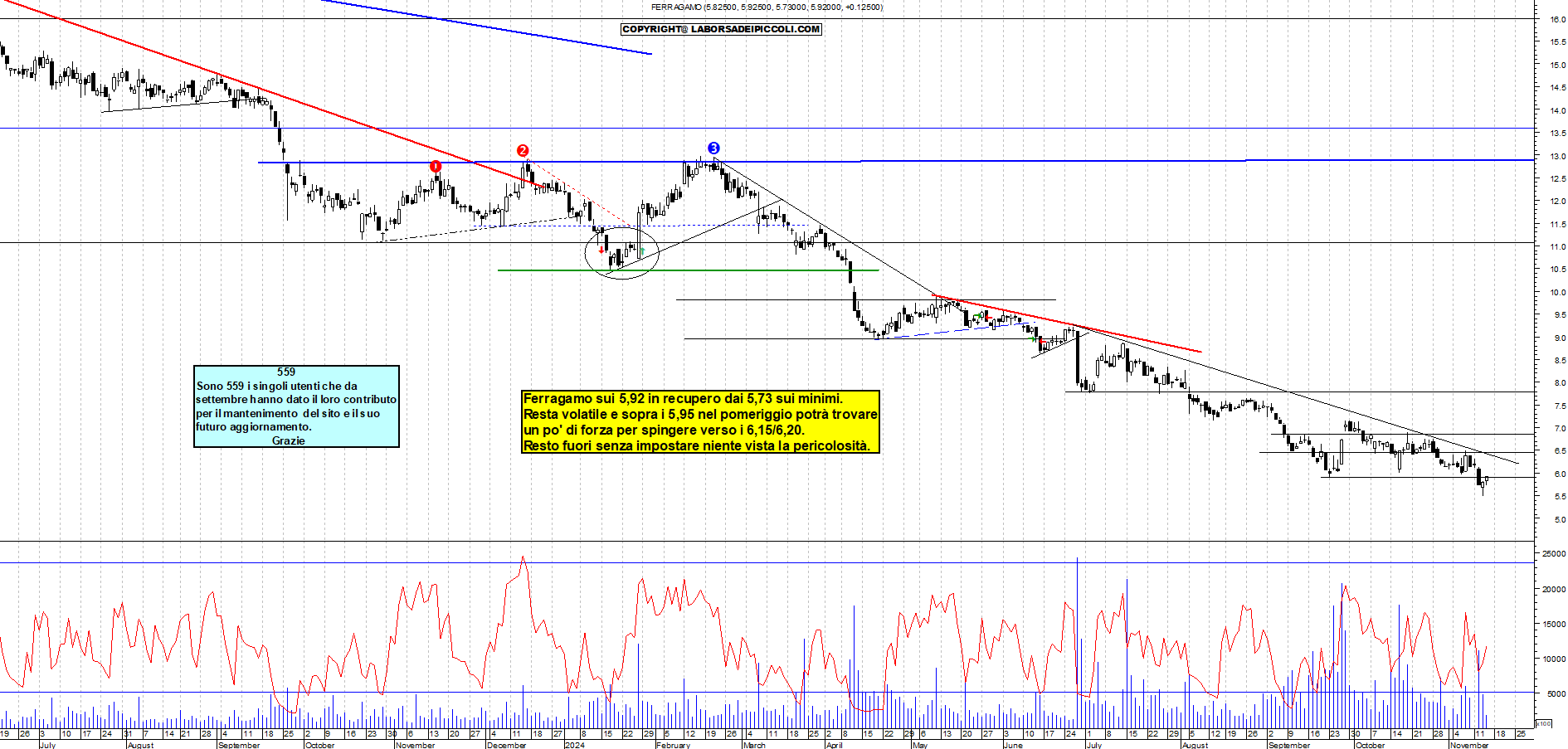Screen dimensions: 1568x749
Task: Click the small red down arrow inside the ellipse
Action: 601,250
